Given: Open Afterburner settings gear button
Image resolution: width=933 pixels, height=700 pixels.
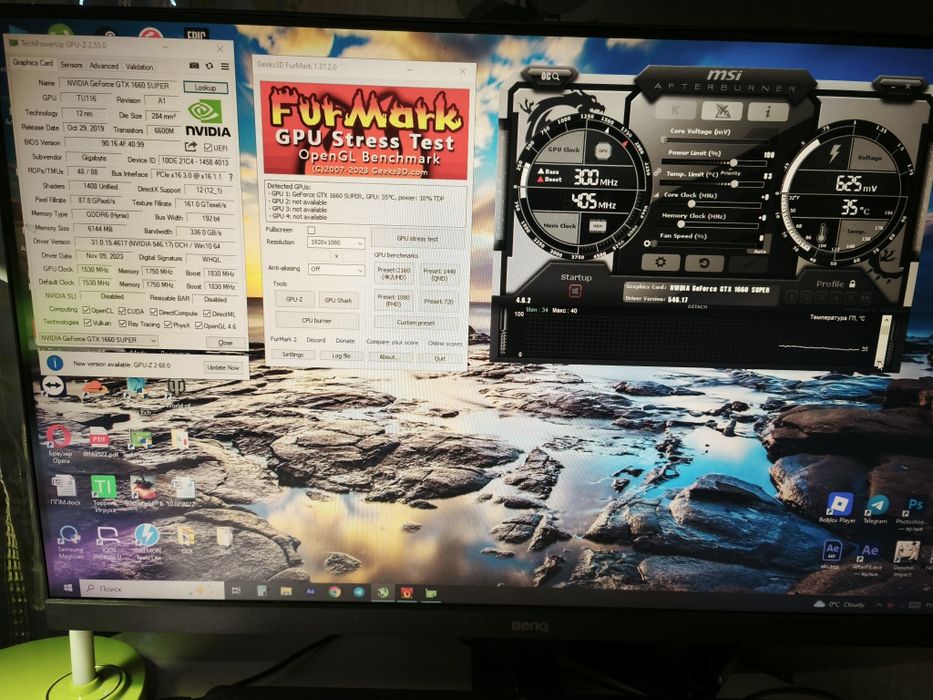Looking at the screenshot, I should coord(660,262).
